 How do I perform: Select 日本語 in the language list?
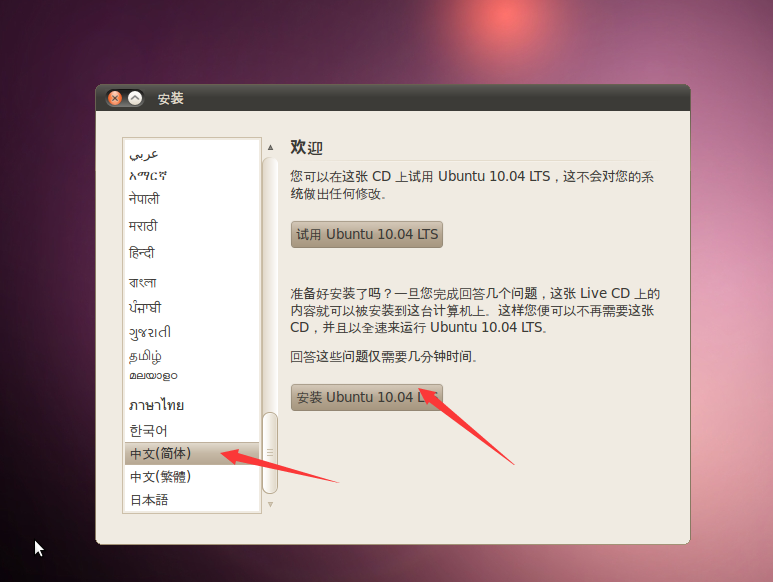pos(192,500)
